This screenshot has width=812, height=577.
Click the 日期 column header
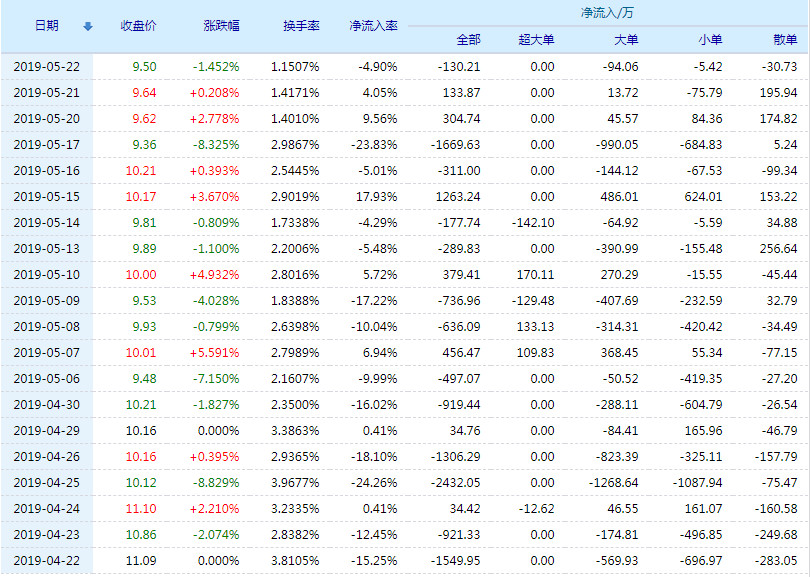coord(46,26)
